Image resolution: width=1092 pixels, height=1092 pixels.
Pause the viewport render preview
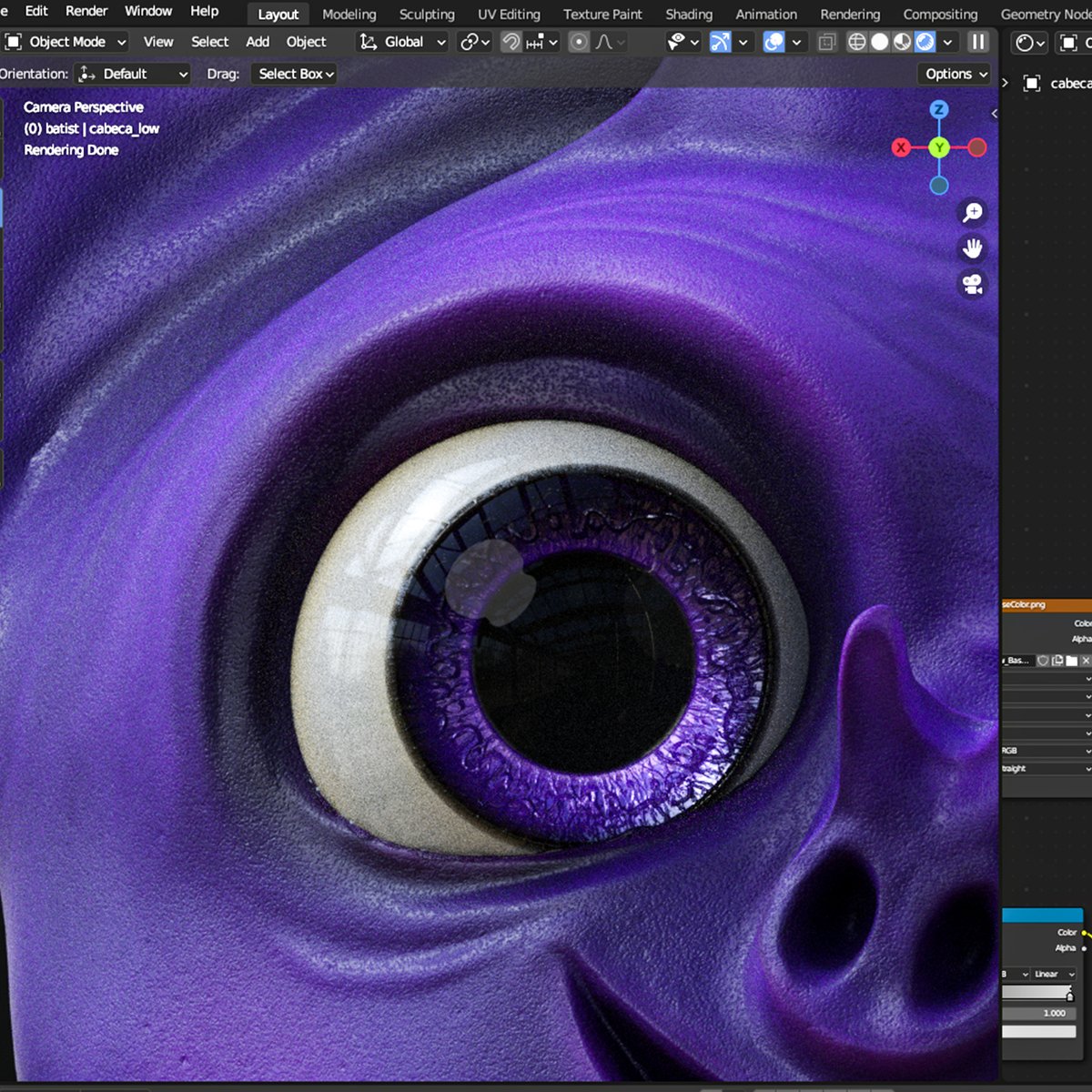(x=978, y=42)
